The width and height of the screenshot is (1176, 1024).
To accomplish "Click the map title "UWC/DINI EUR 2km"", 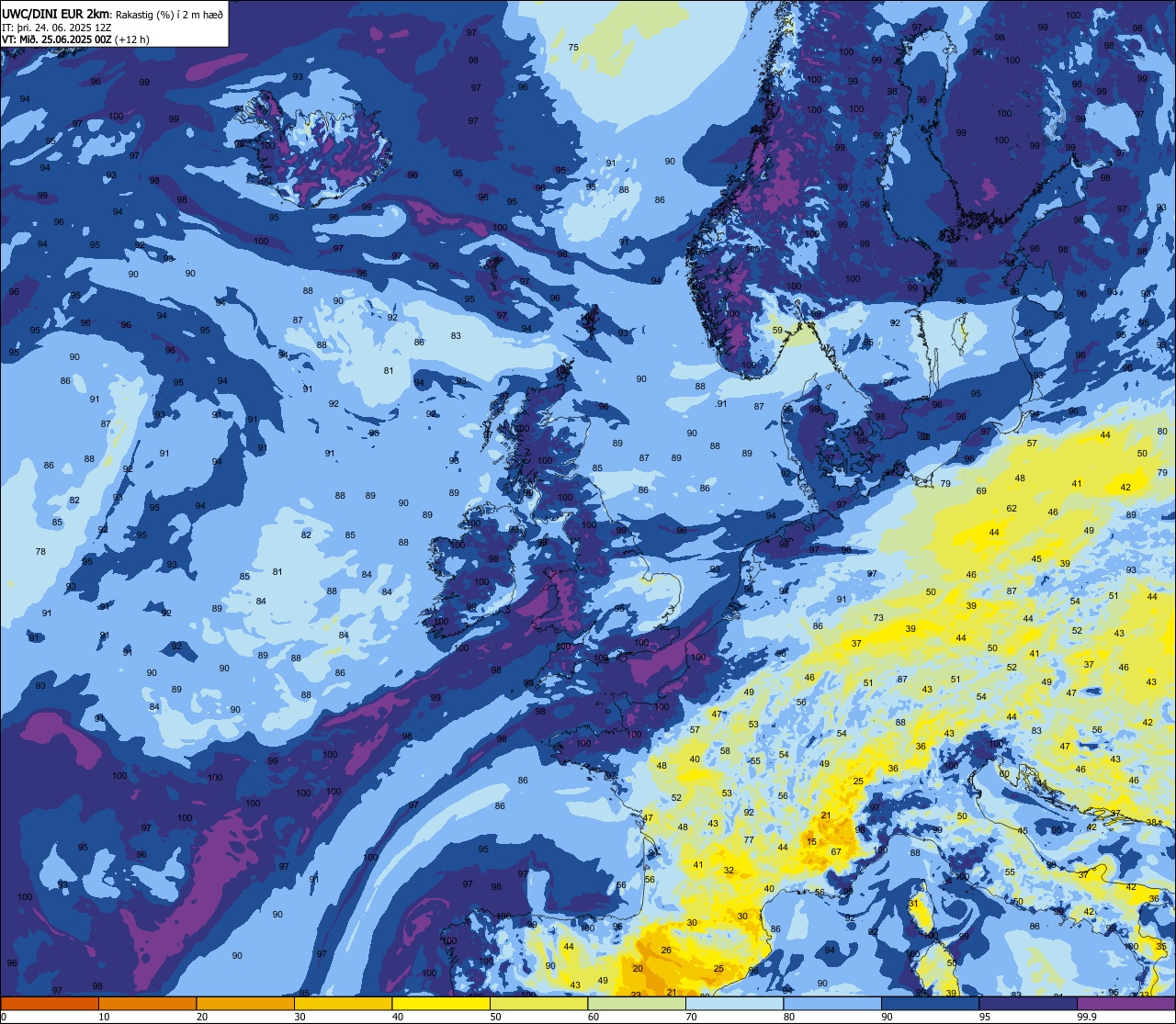I will (x=56, y=13).
